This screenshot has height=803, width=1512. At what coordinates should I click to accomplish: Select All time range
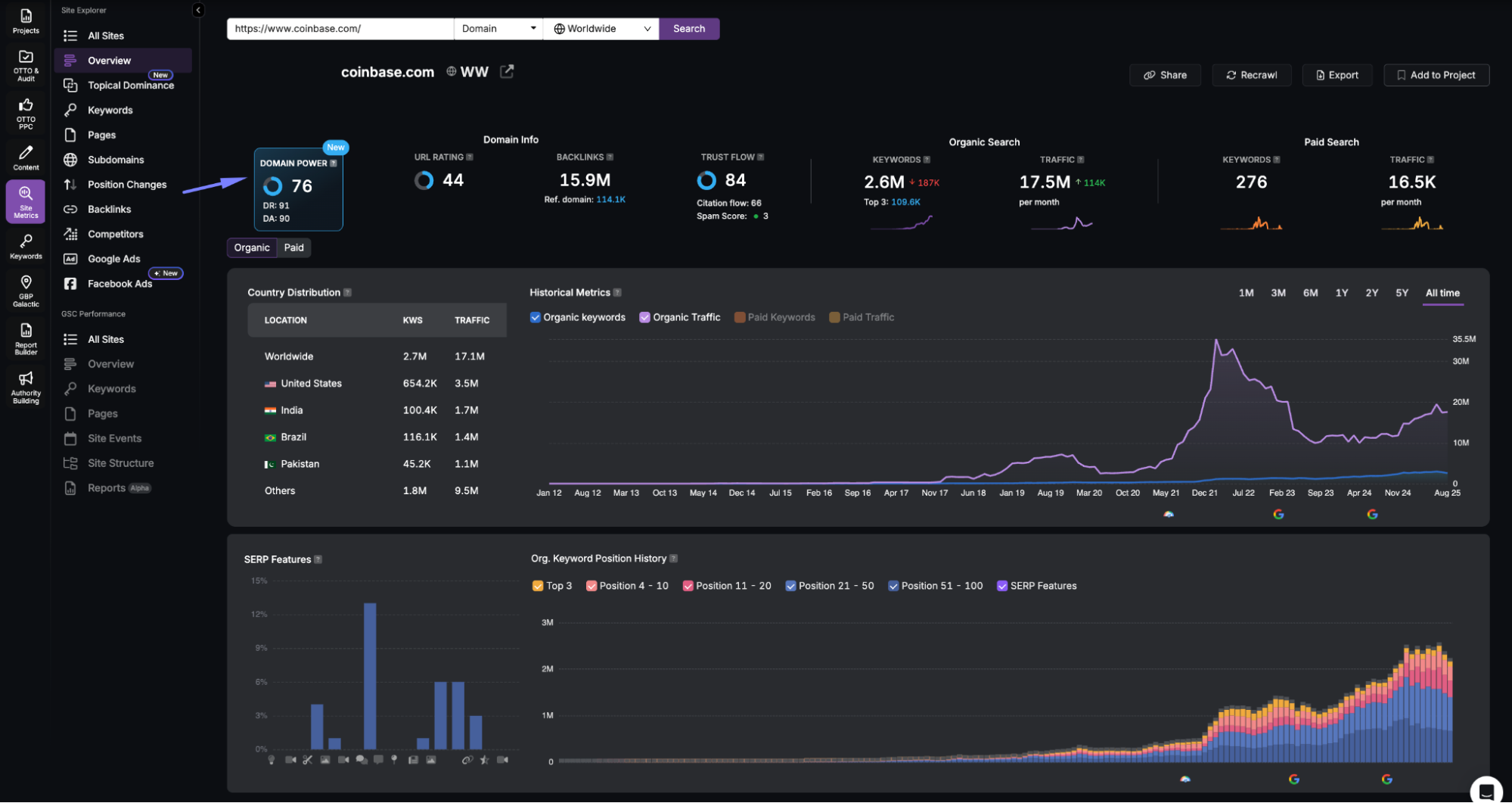[x=1442, y=293]
